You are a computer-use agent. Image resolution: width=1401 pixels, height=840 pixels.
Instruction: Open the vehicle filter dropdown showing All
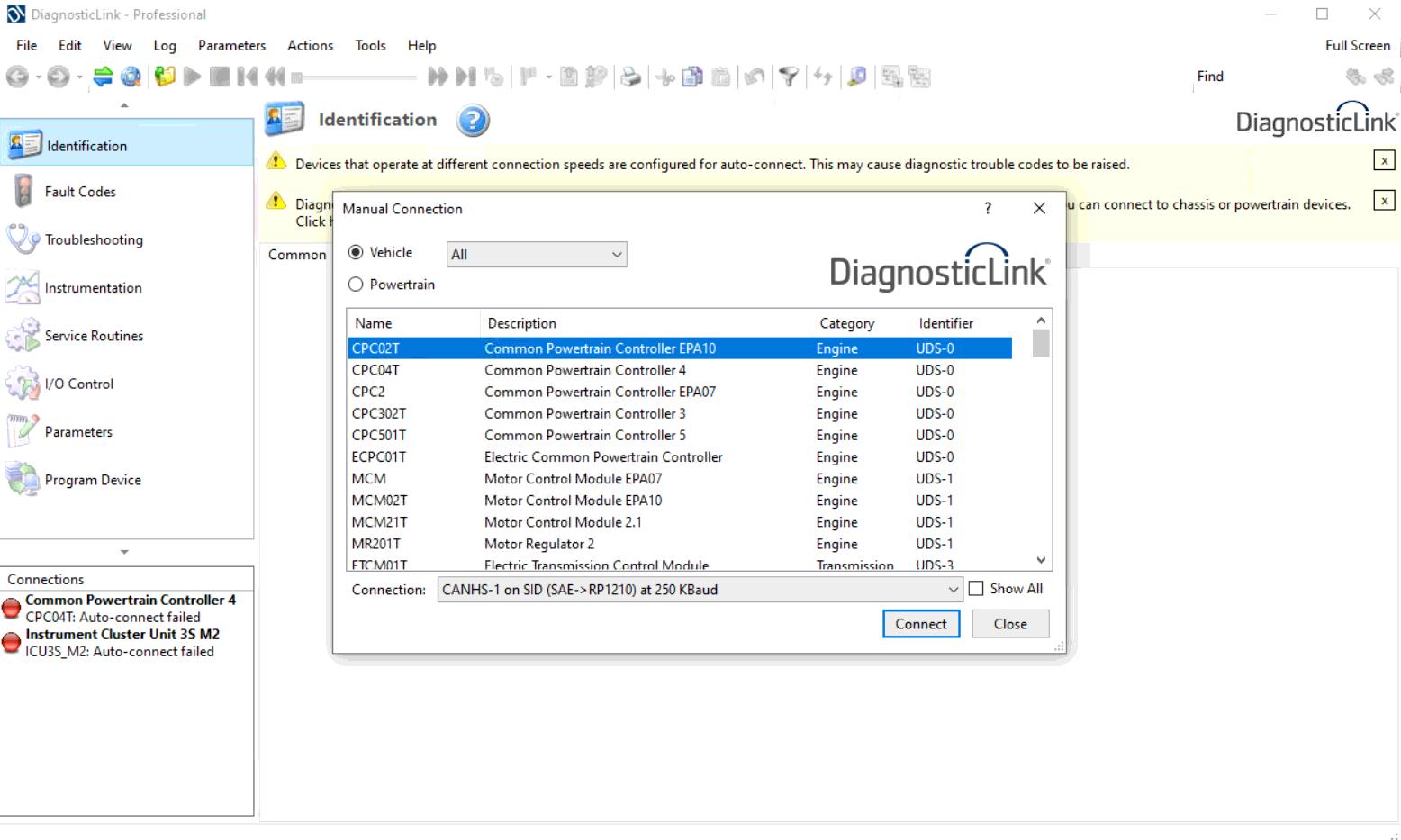point(537,255)
